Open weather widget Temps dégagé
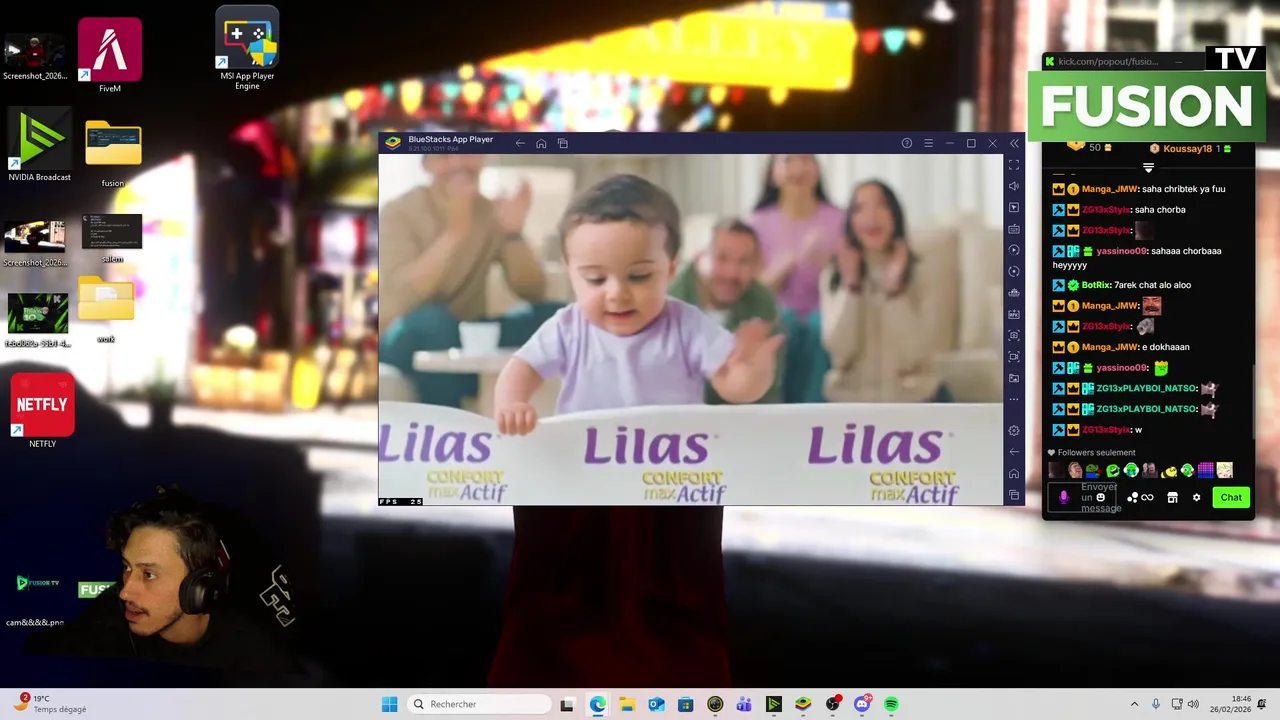Viewport: 1280px width, 720px height. tap(50, 704)
